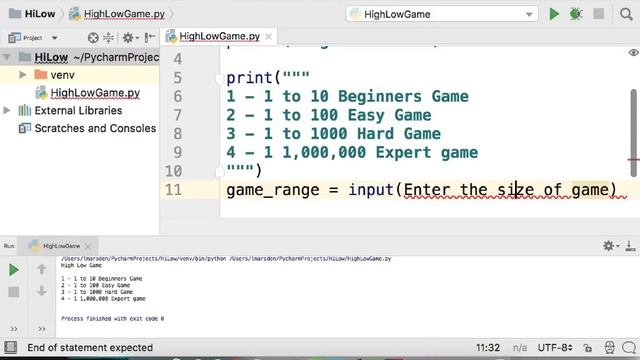This screenshot has width=640, height=360.
Task: Collapse the HiLow project root
Action: click(x=7, y=57)
